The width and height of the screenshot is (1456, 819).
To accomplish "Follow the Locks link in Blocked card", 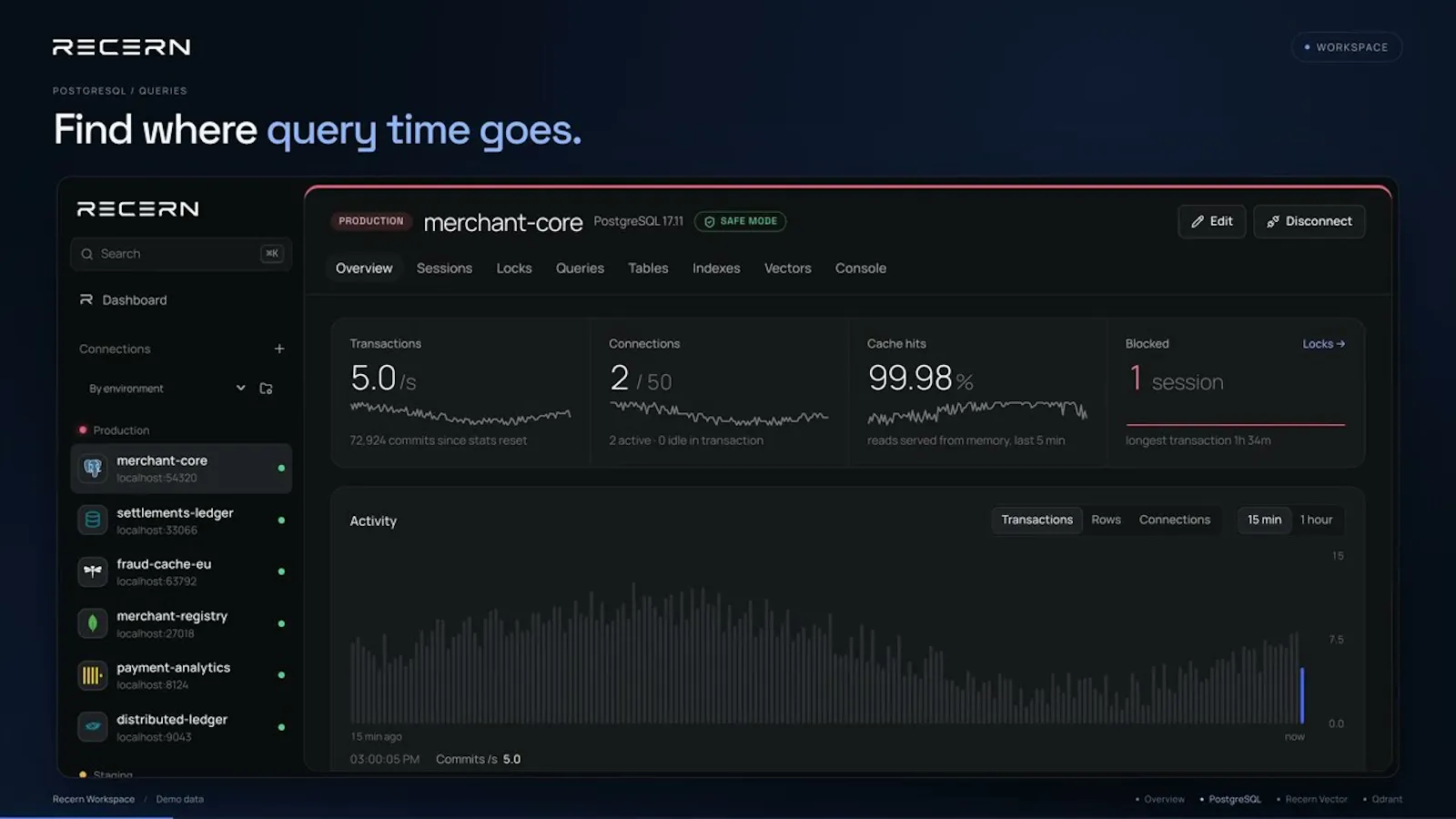I will point(1323,344).
